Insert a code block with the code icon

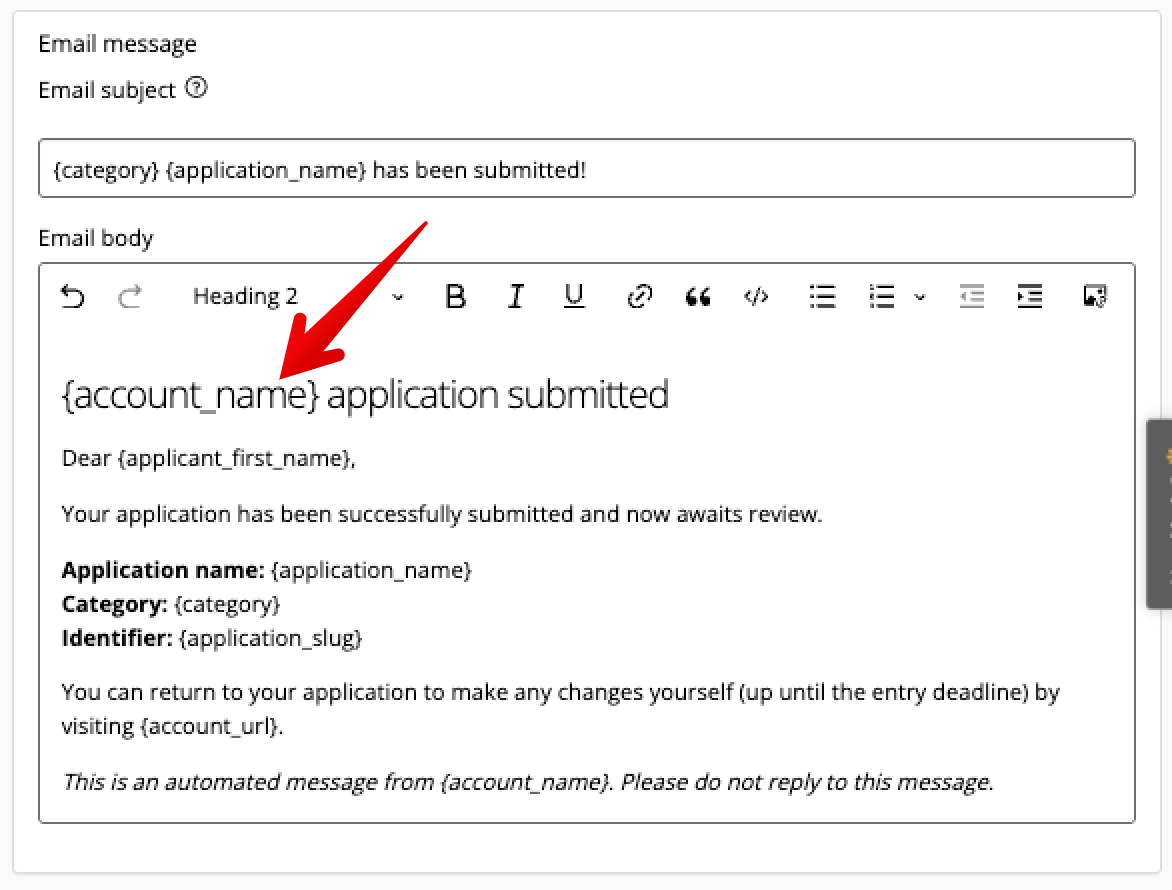tap(757, 296)
